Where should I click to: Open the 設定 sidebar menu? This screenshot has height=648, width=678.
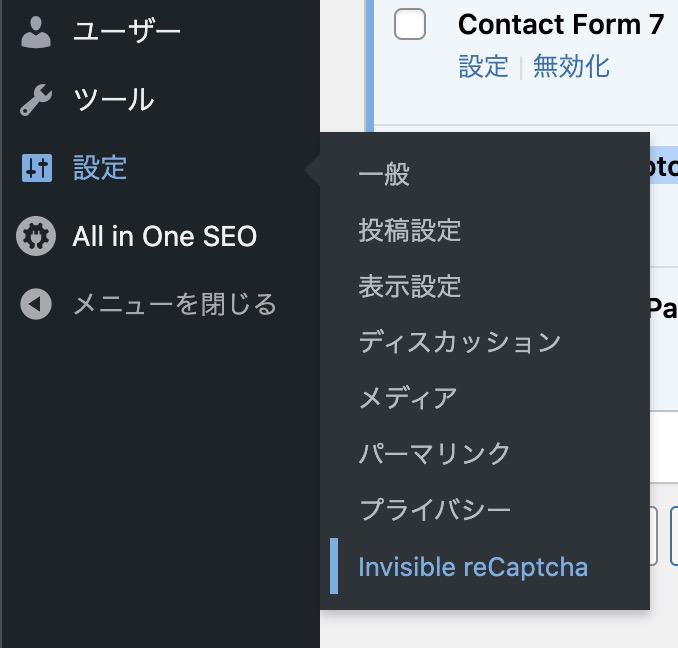tap(100, 168)
